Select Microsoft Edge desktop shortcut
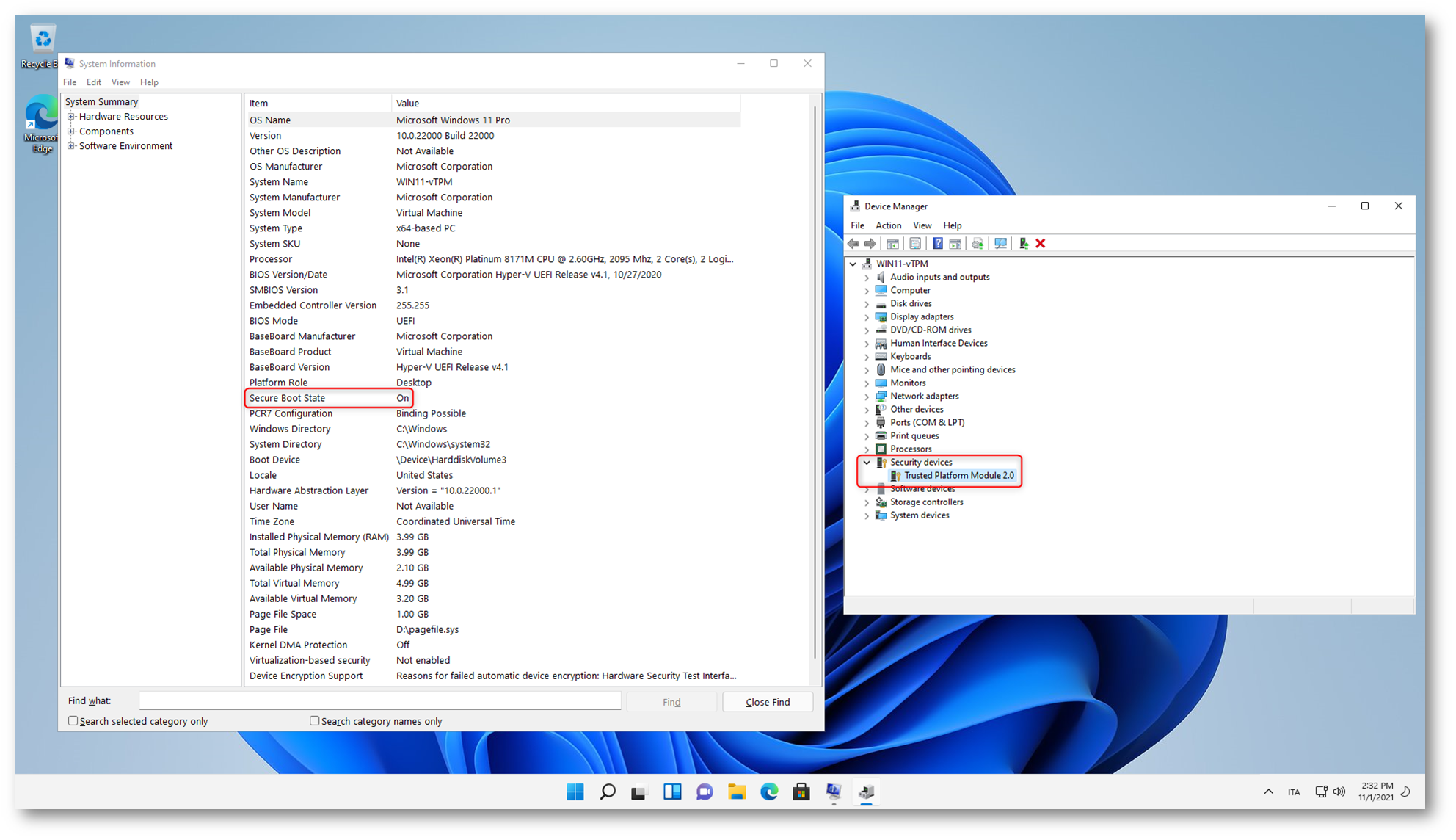The image size is (1456, 840). (42, 123)
